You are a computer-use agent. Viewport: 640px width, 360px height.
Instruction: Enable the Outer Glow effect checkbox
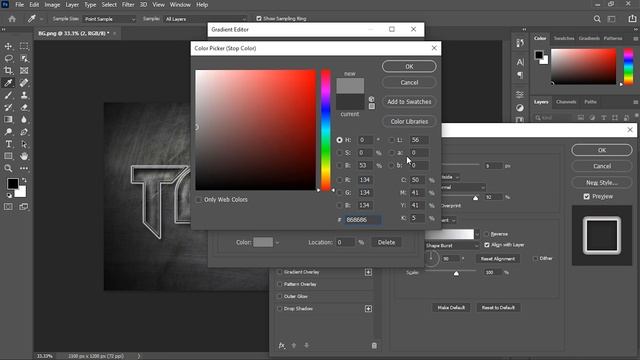coord(280,296)
